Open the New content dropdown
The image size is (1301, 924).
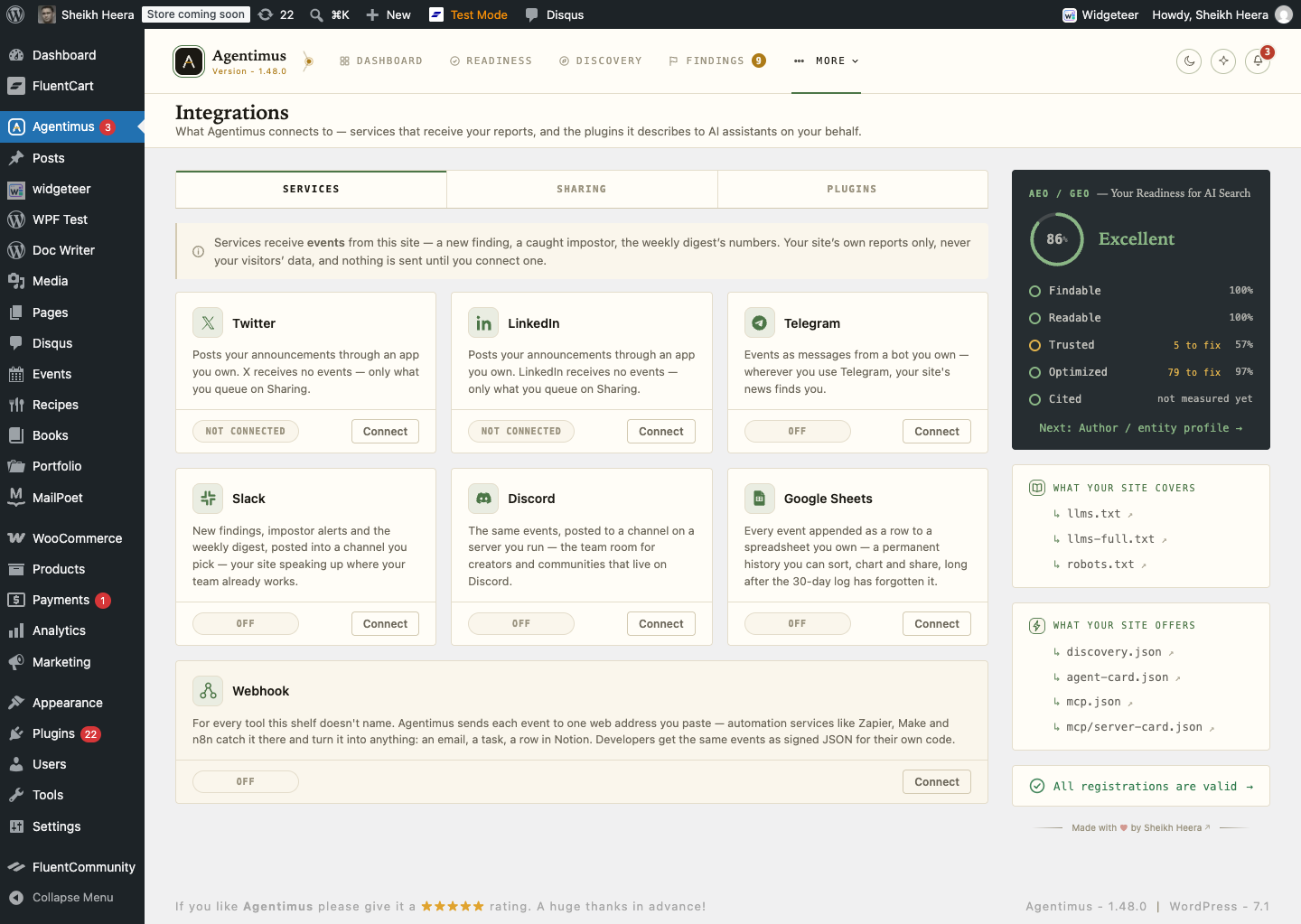pyautogui.click(x=388, y=14)
